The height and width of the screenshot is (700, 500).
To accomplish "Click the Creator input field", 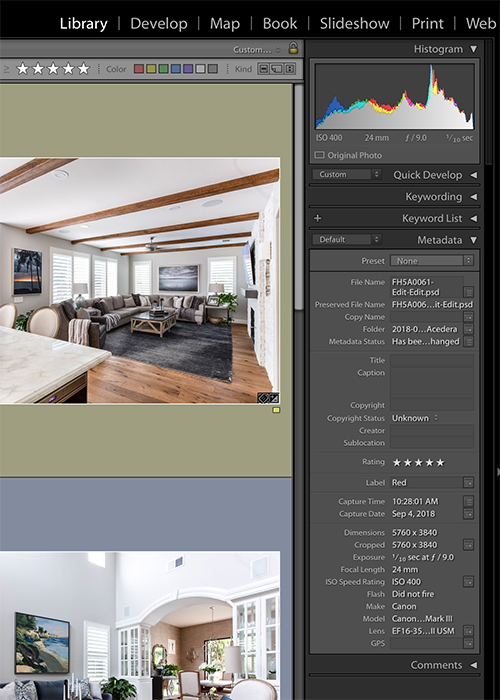I will [432, 430].
